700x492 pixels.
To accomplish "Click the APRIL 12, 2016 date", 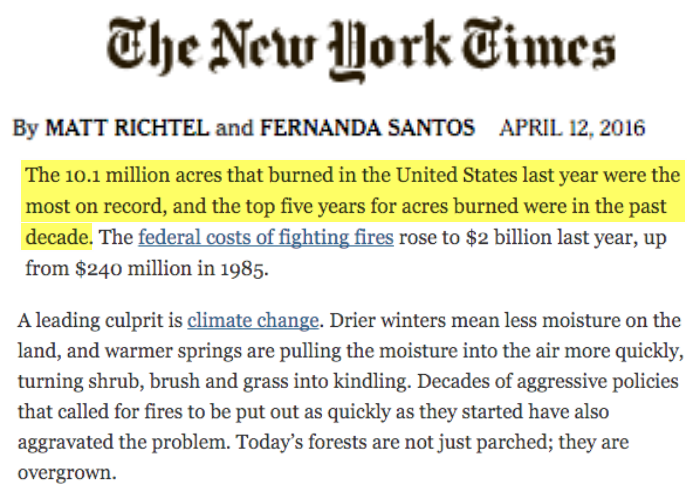I will click(572, 128).
